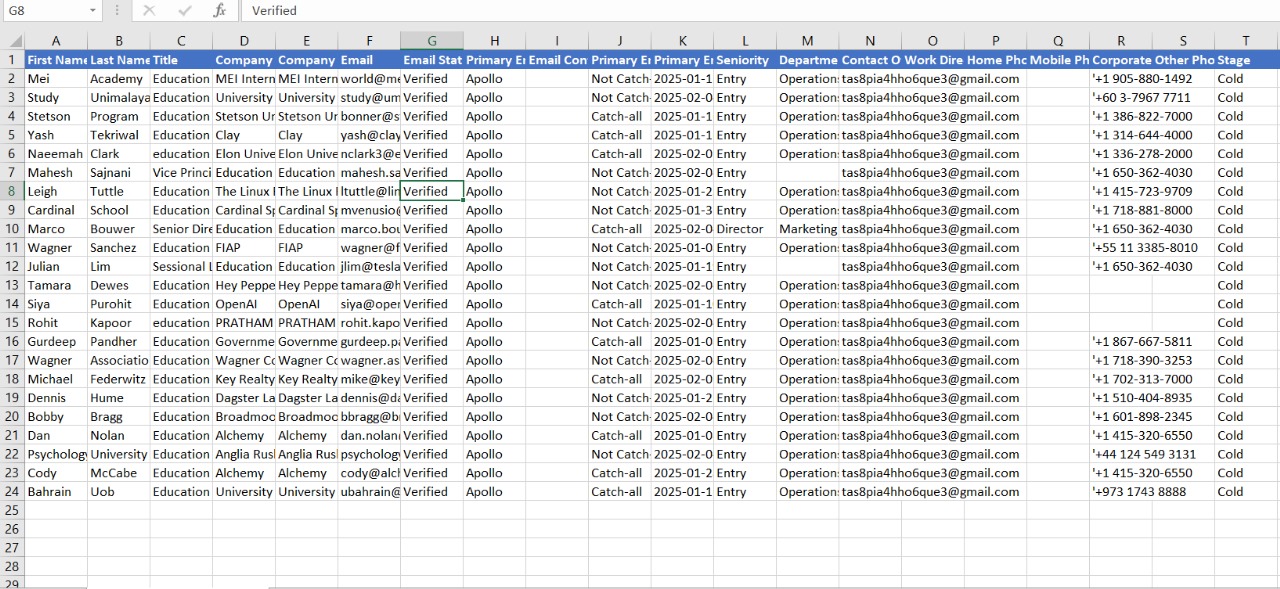1280x589 pixels.
Task: Click the formula bar text containing Verified
Action: [274, 10]
